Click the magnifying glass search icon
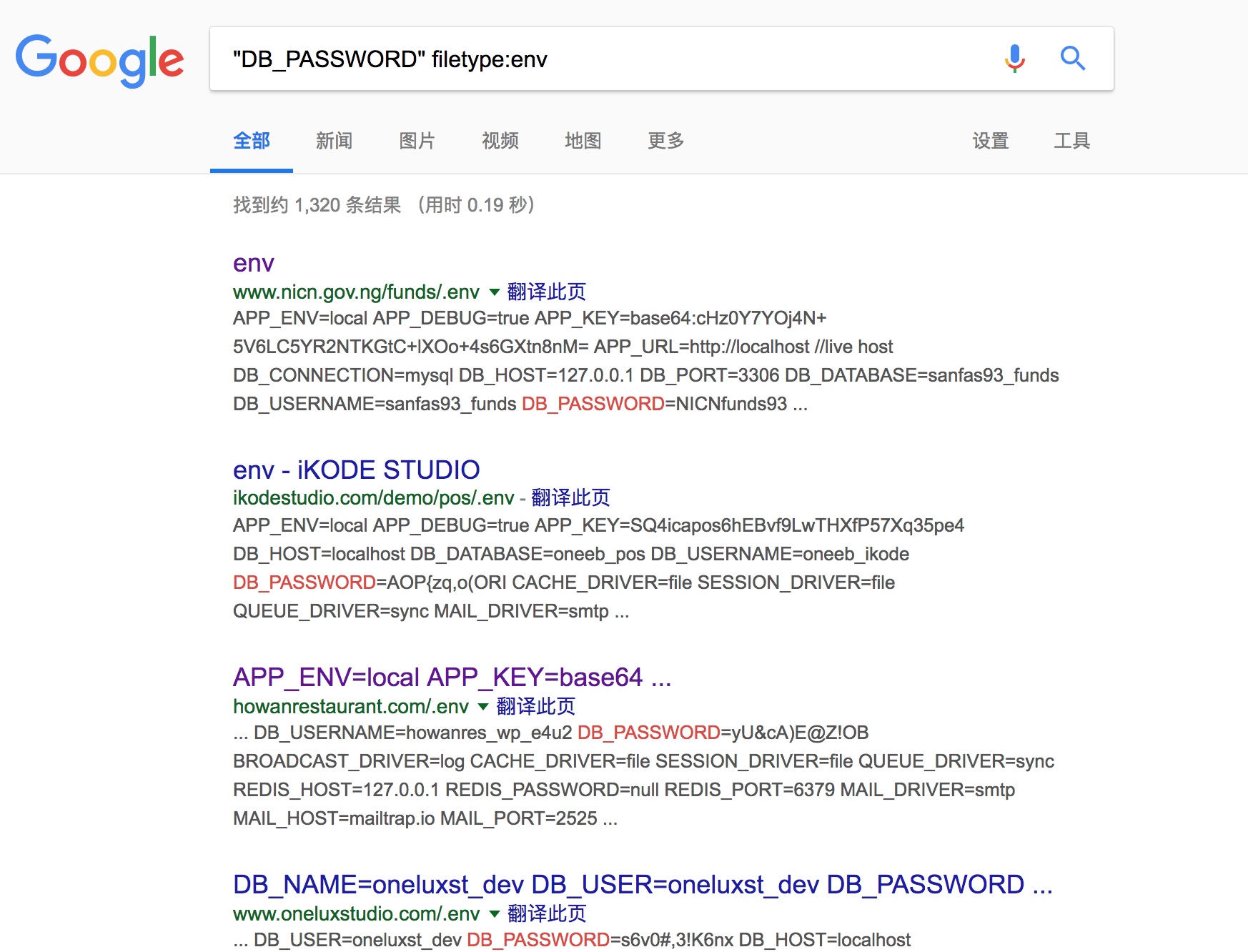This screenshot has height=952, width=1248. 1072,59
